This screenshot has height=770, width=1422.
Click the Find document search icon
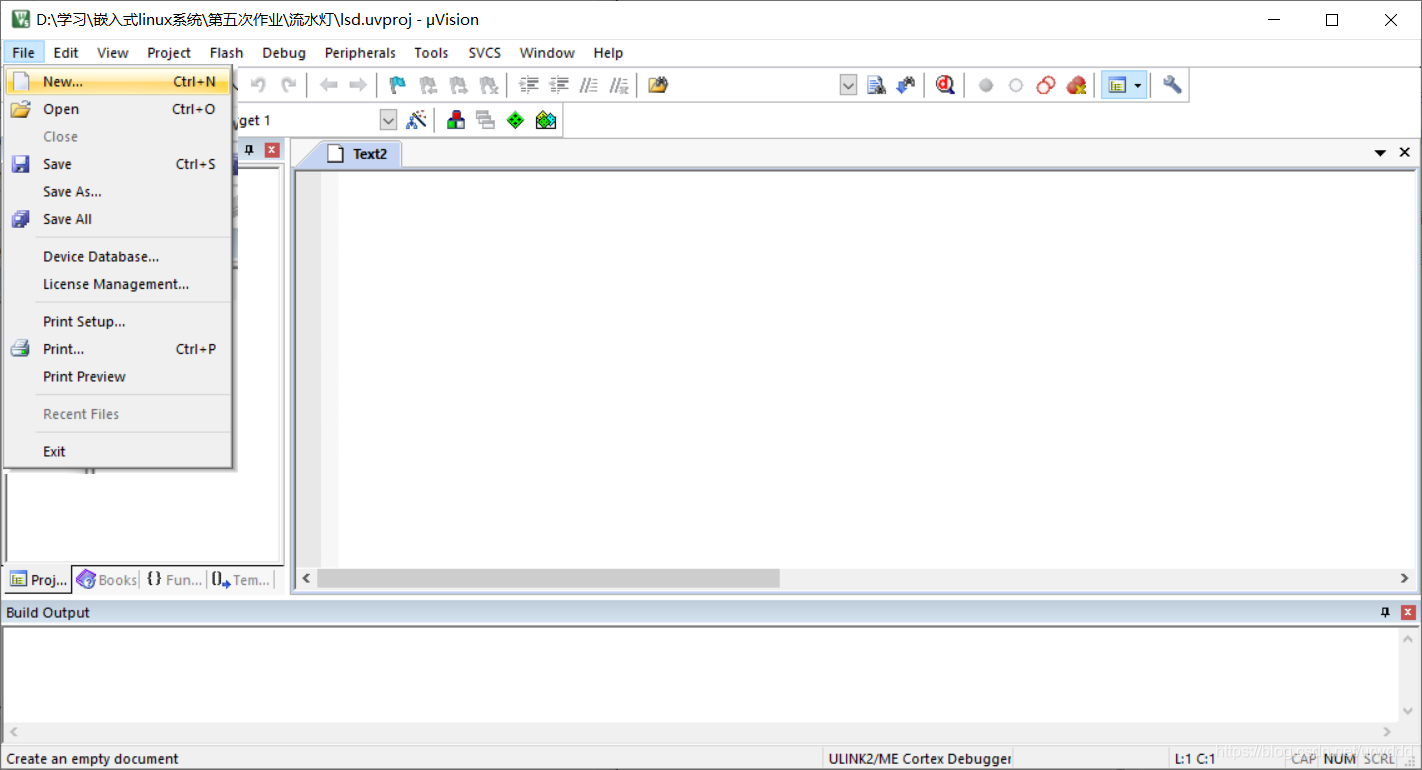(x=877, y=85)
